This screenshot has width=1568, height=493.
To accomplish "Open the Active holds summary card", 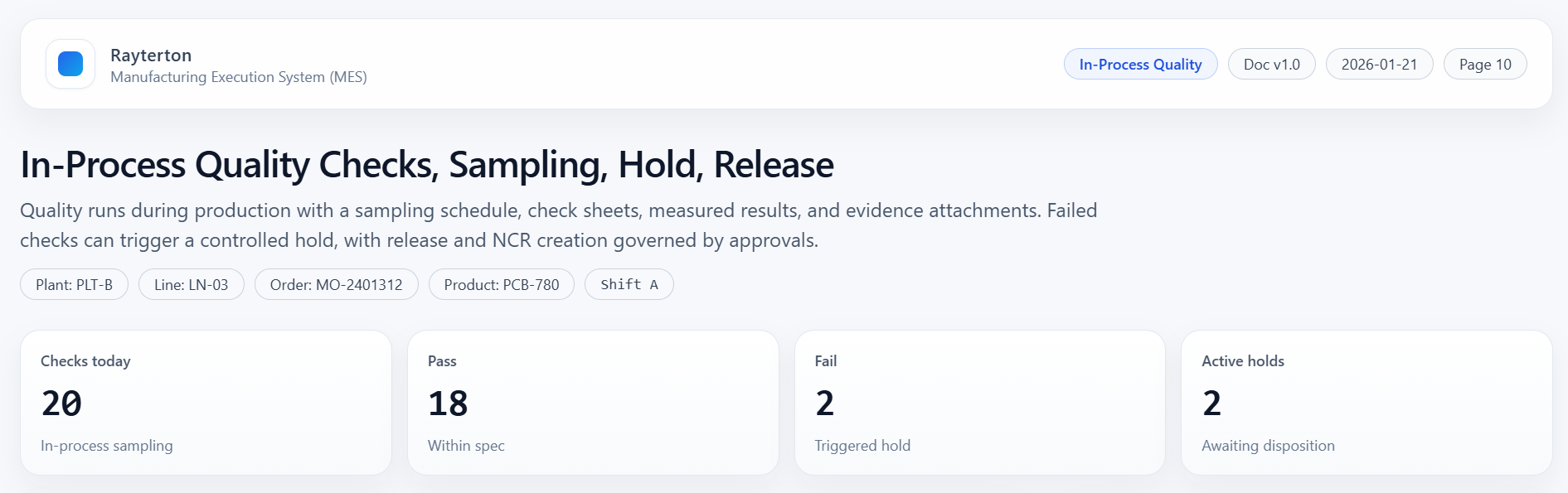I will (1367, 403).
